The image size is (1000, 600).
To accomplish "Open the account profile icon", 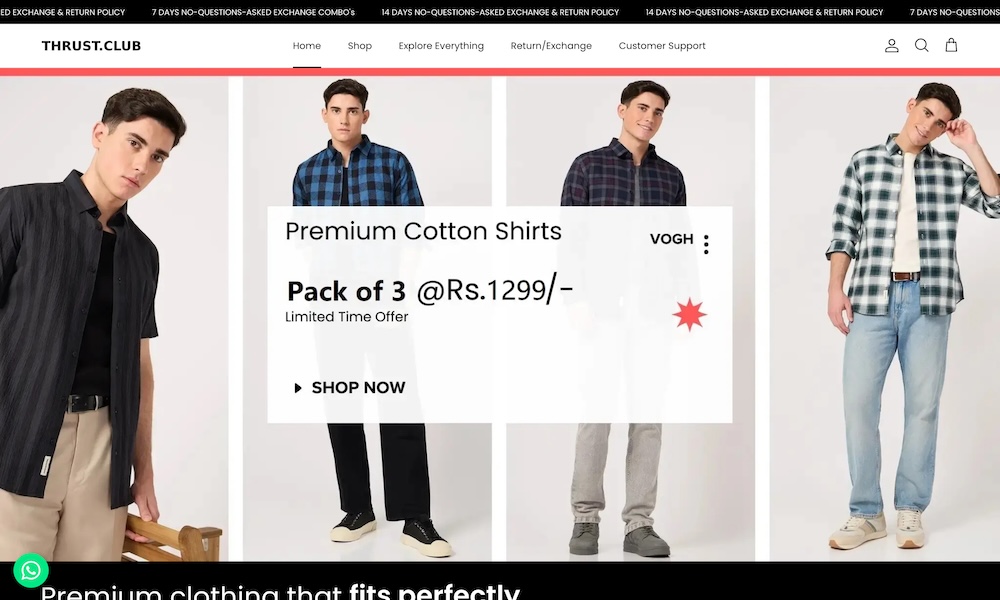I will [x=891, y=45].
